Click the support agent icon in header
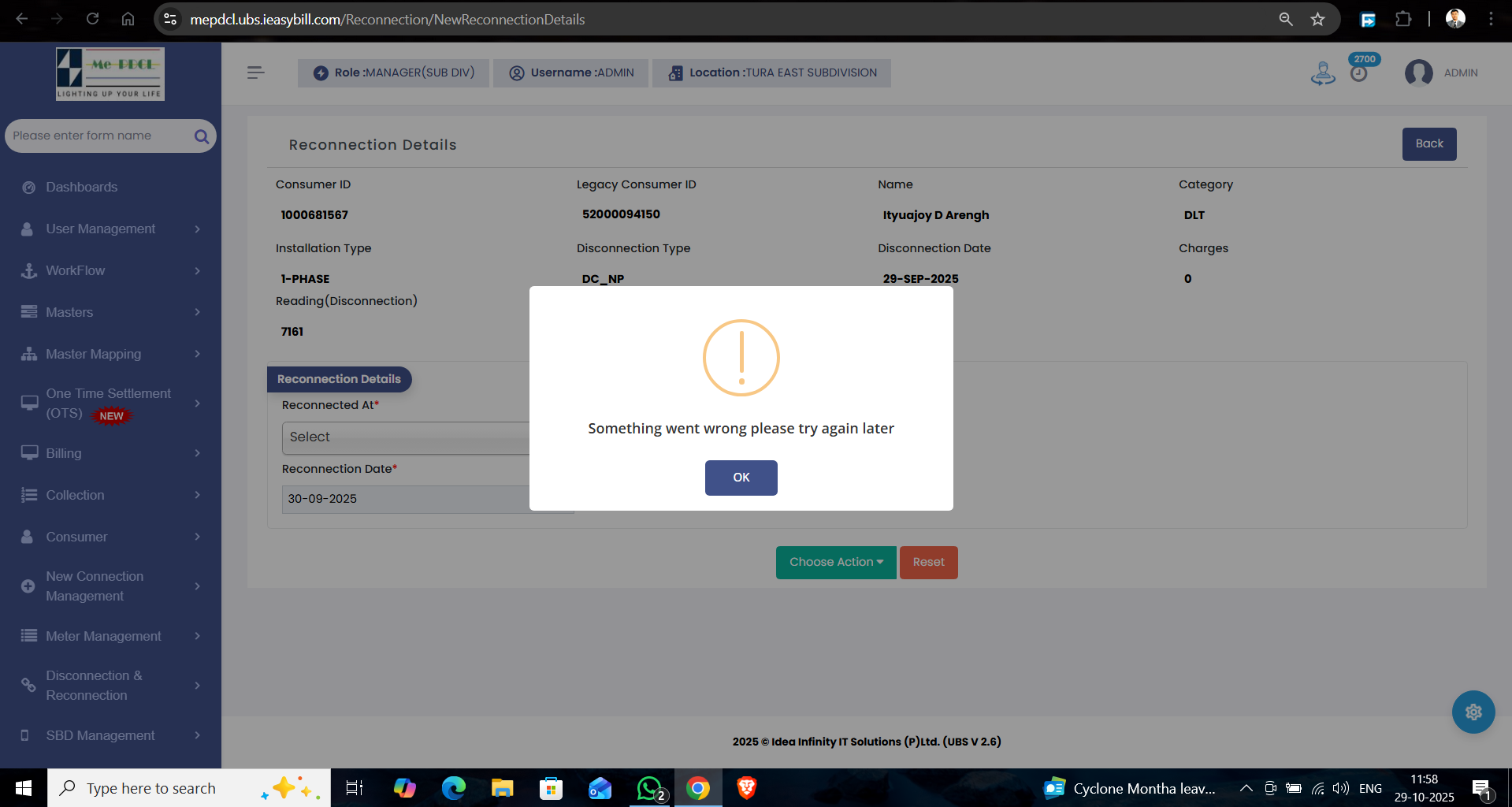1512x807 pixels. tap(1323, 73)
